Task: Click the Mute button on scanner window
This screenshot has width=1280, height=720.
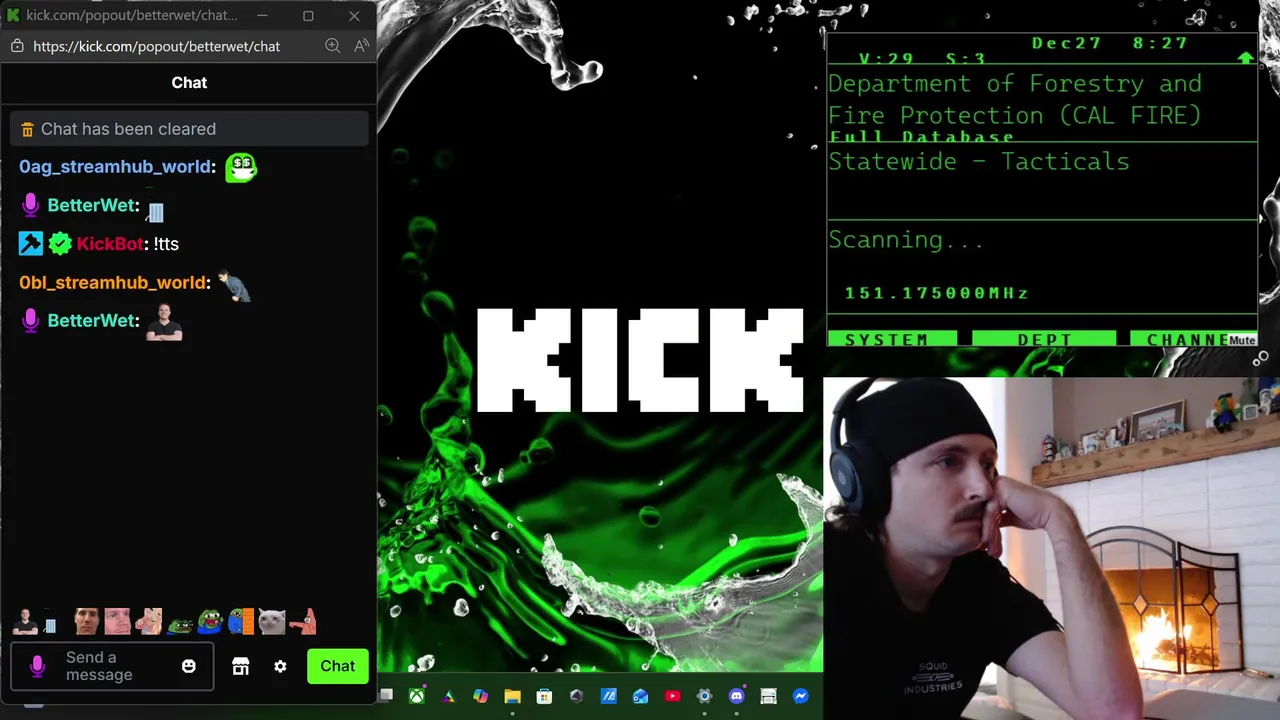Action: pyautogui.click(x=1242, y=341)
